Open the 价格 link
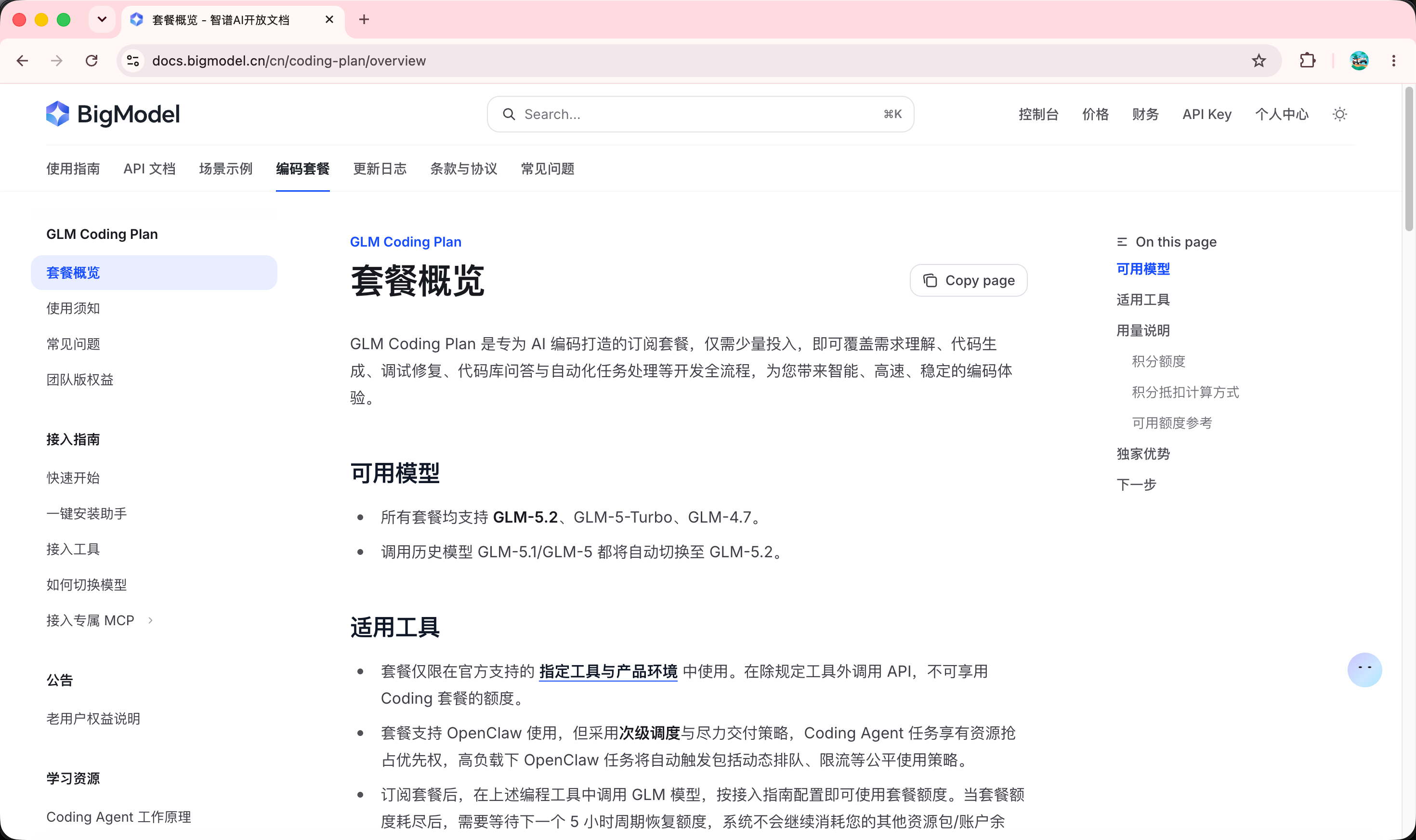The height and width of the screenshot is (840, 1416). pyautogui.click(x=1095, y=114)
